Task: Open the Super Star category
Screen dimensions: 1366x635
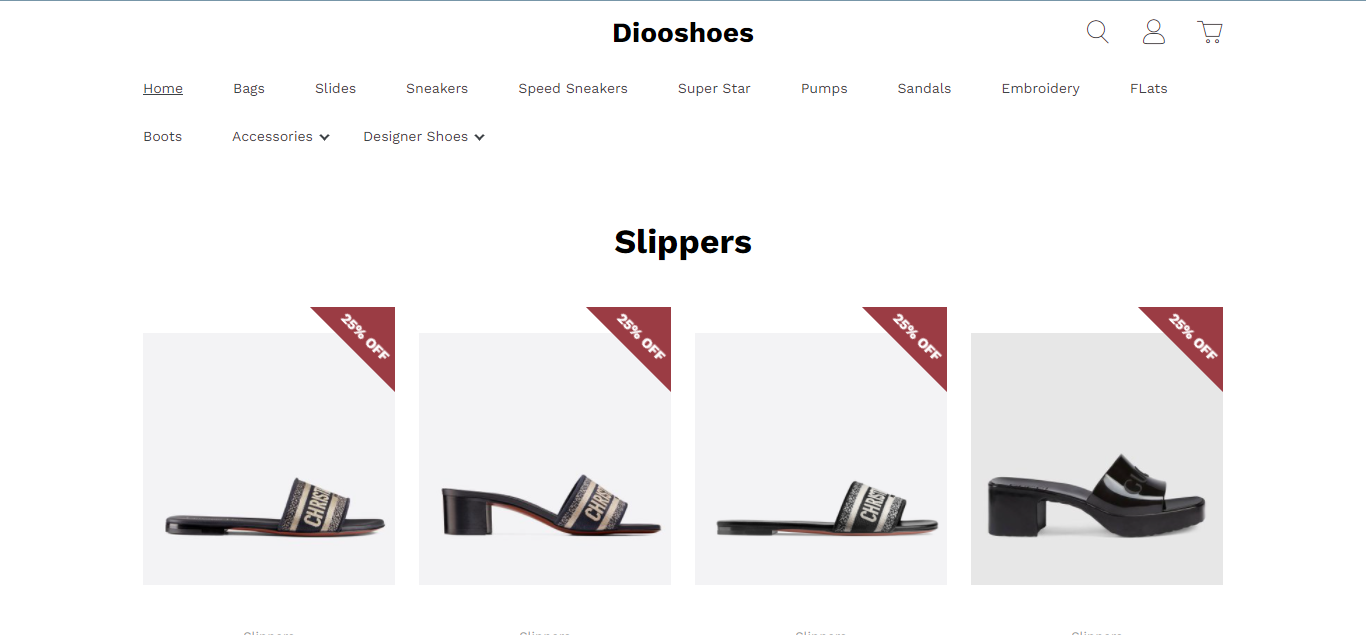Action: (714, 88)
